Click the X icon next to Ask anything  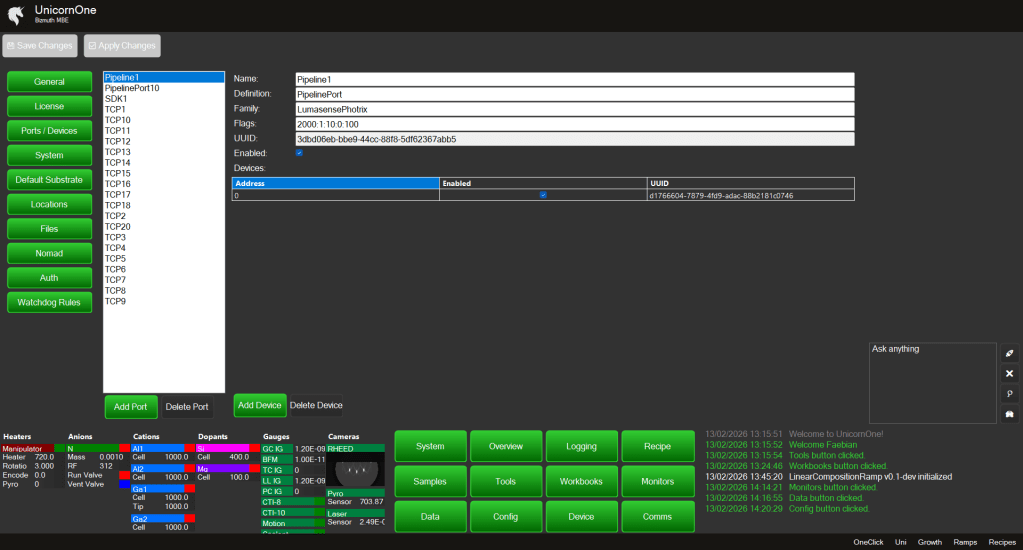[x=1009, y=373]
